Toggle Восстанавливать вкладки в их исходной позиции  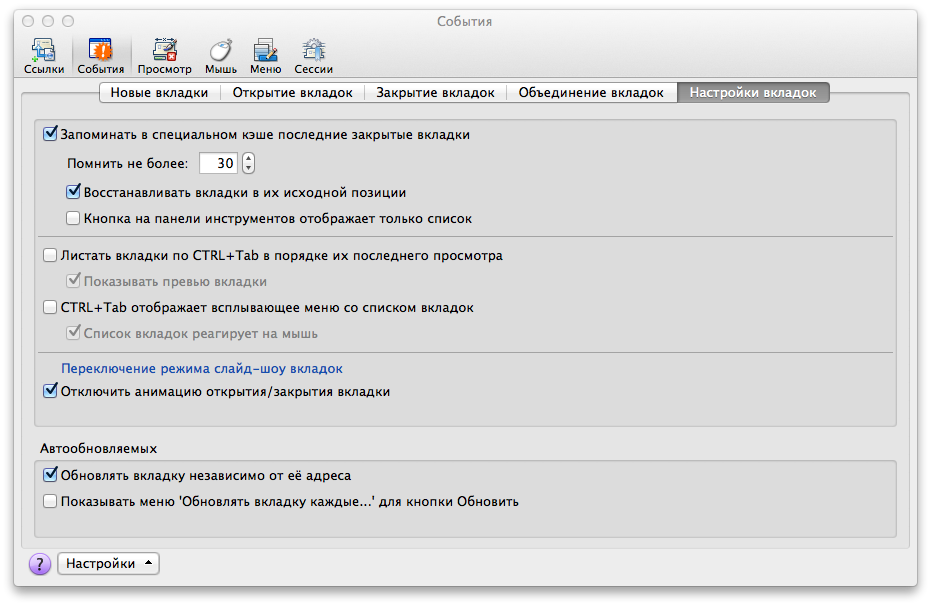[73, 192]
